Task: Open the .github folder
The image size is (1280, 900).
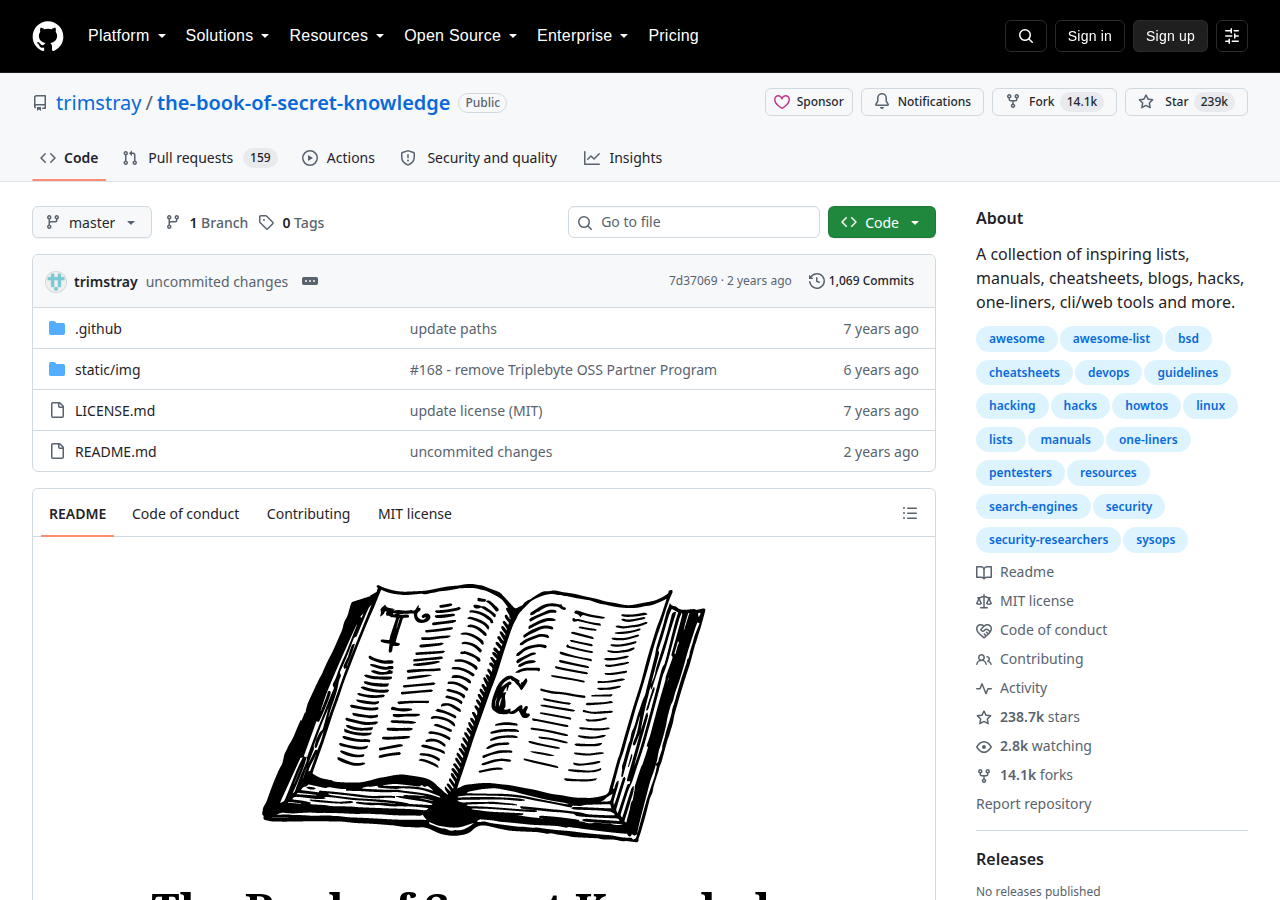Action: (98, 328)
